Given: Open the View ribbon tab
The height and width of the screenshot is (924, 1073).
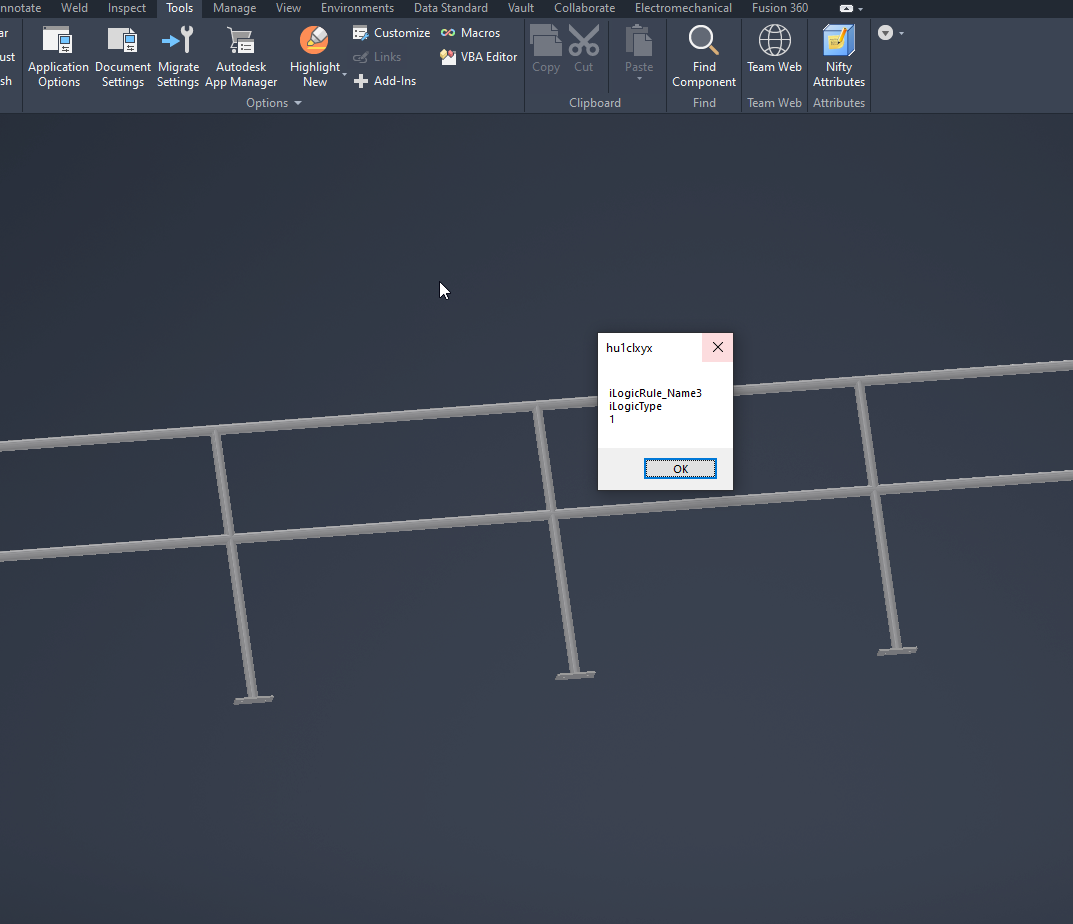Looking at the screenshot, I should pyautogui.click(x=288, y=8).
